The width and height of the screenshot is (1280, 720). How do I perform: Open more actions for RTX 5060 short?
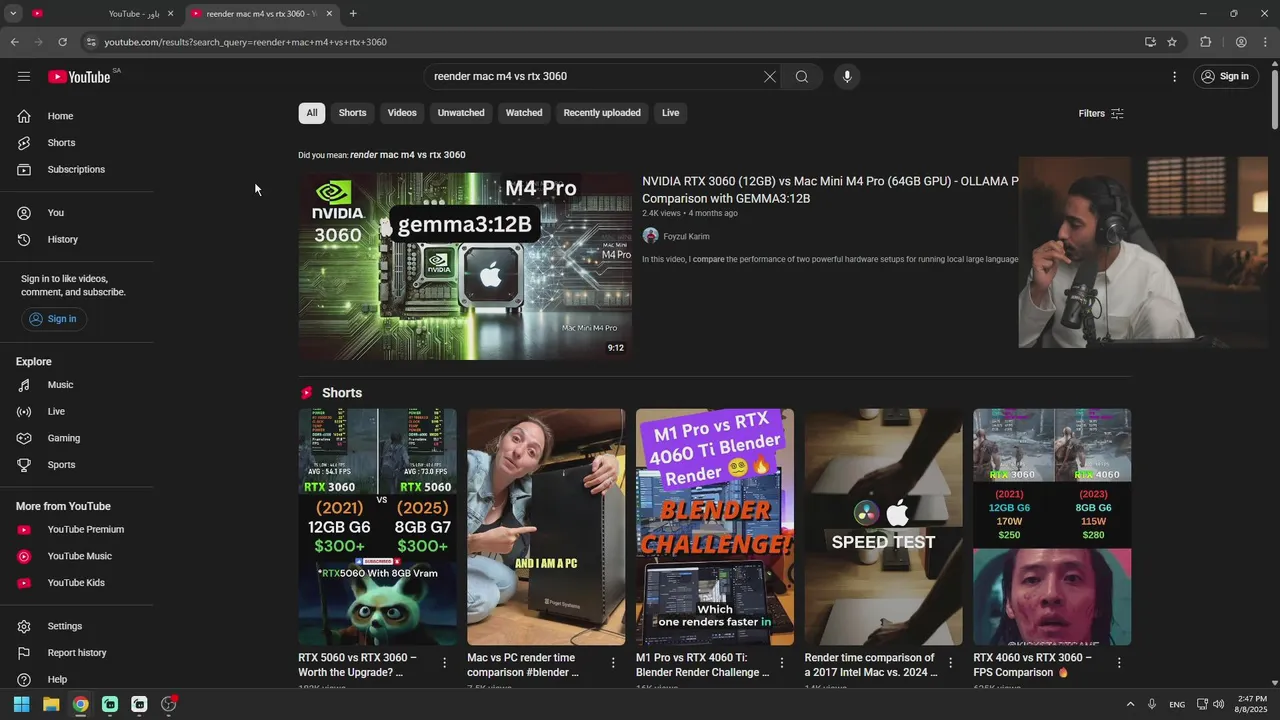click(x=445, y=663)
